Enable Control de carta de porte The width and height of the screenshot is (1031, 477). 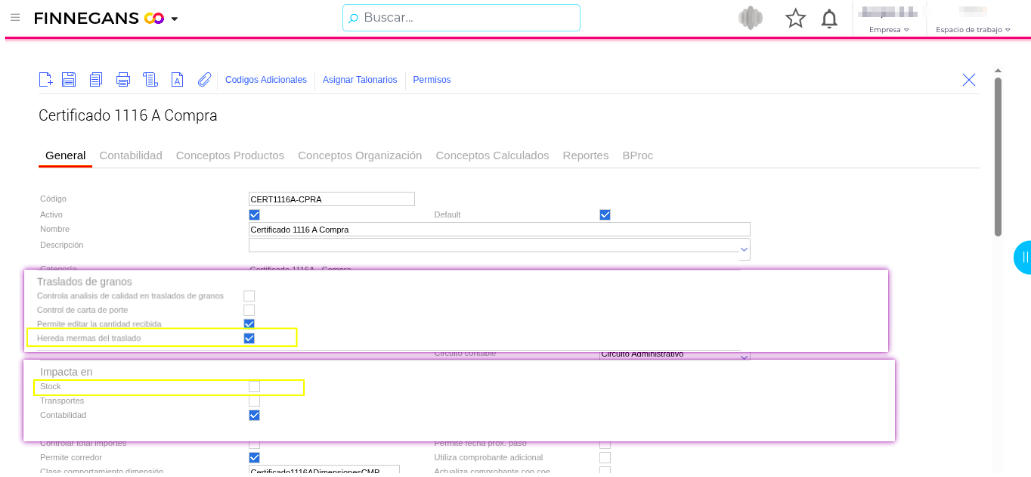point(249,310)
